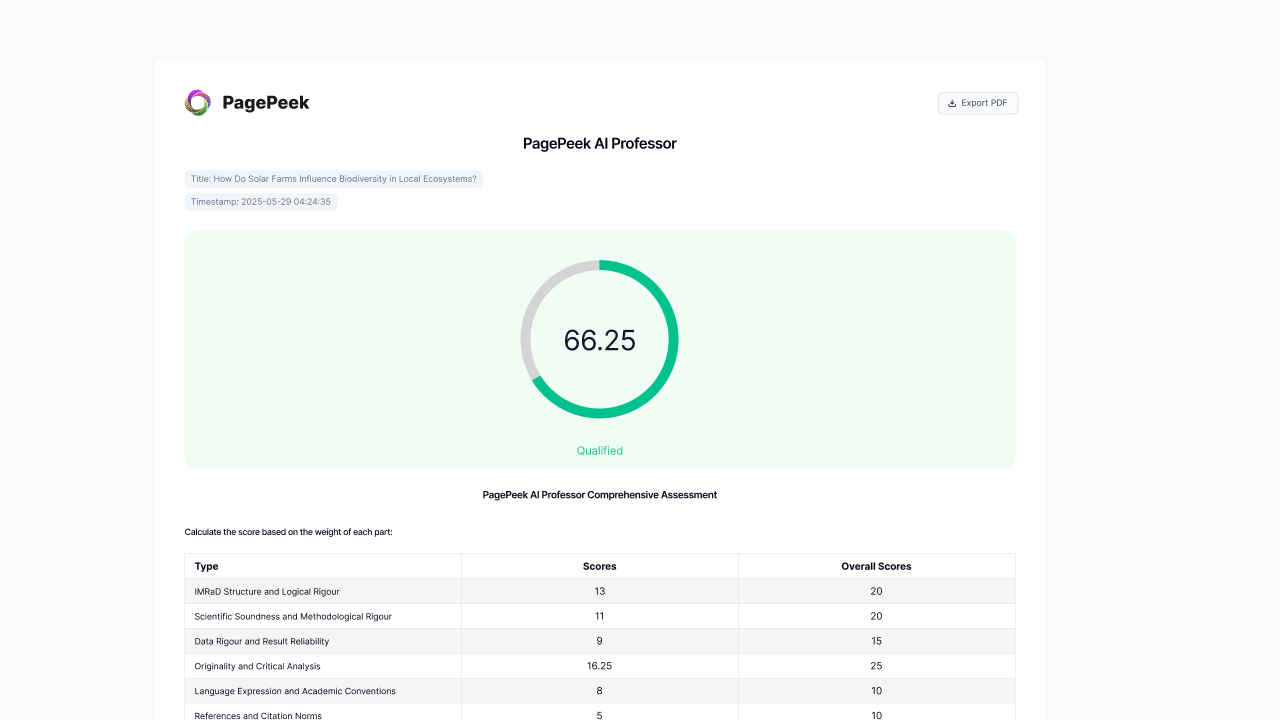
Task: Click the PagePeek swirl logo icon
Action: [x=198, y=103]
